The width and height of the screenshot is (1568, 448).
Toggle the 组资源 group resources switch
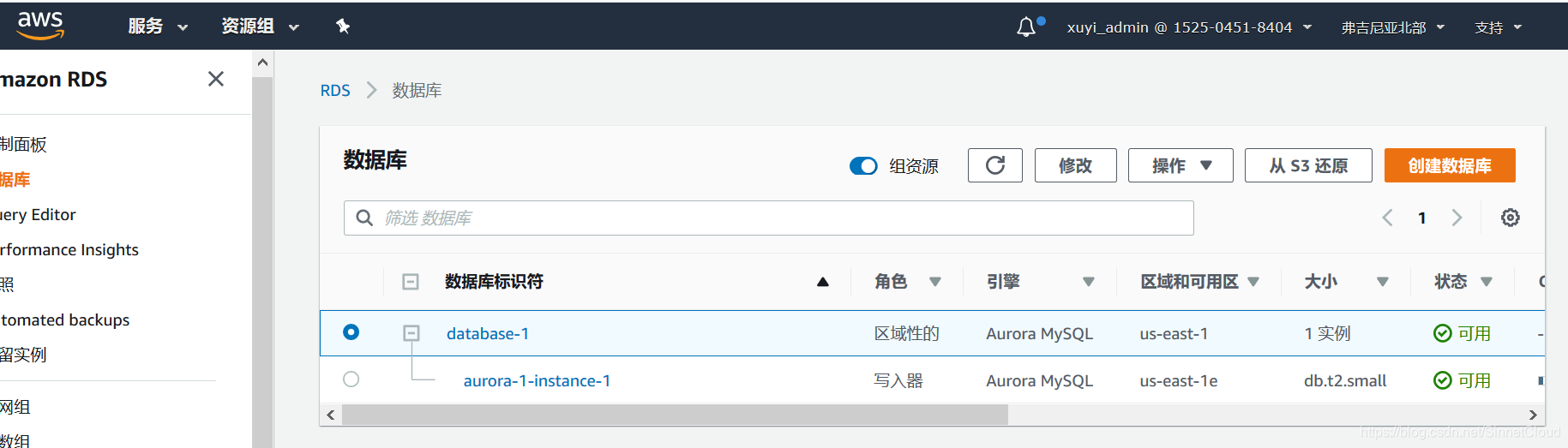863,166
